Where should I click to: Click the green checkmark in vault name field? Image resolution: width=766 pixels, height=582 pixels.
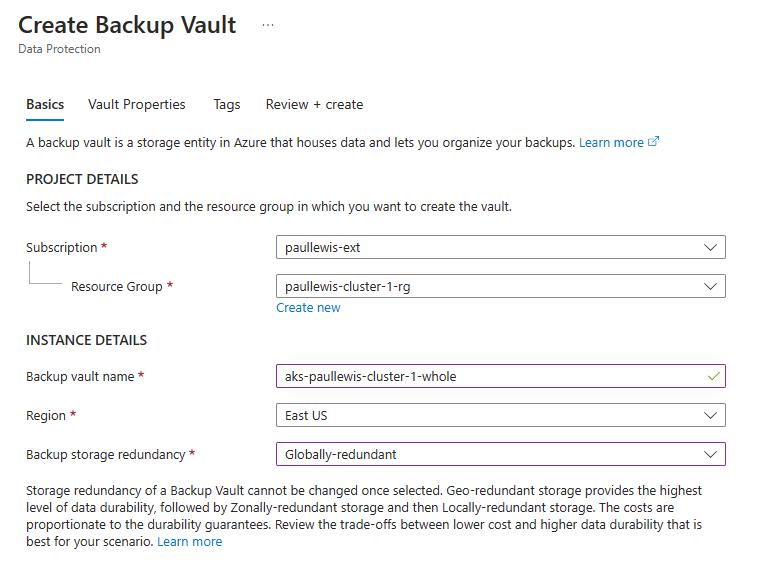(x=714, y=376)
